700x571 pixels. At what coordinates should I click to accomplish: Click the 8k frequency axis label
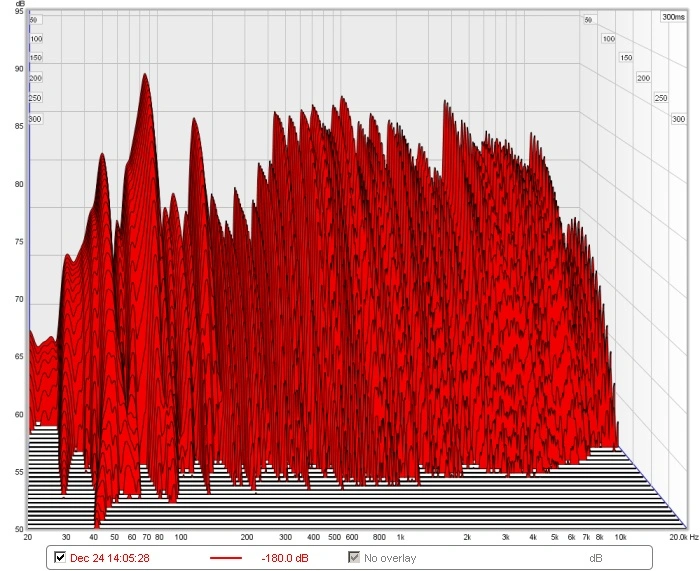(x=600, y=537)
